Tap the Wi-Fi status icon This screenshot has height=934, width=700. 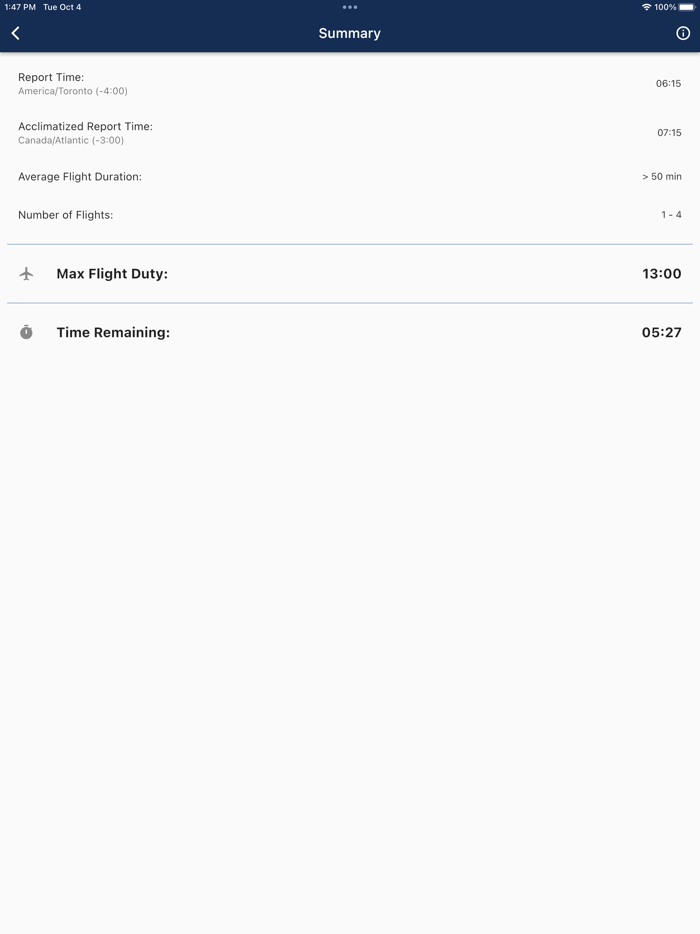(646, 7)
